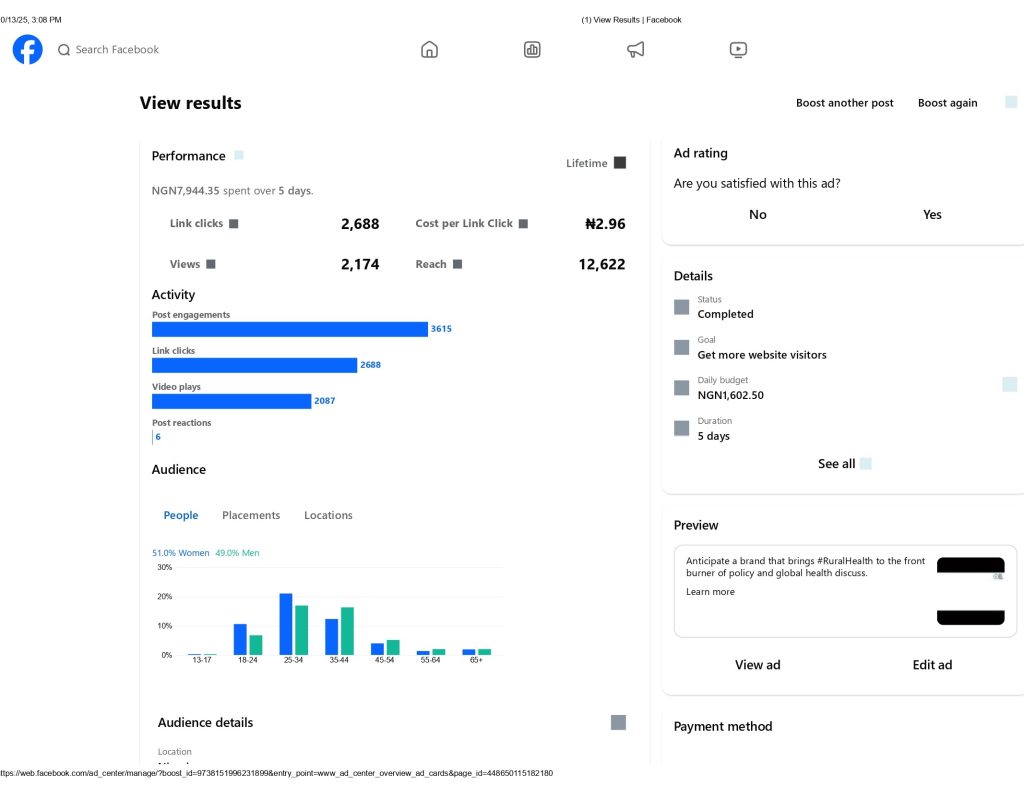Click the Search Facebook input field
The height and width of the screenshot is (786, 1024).
pos(117,49)
